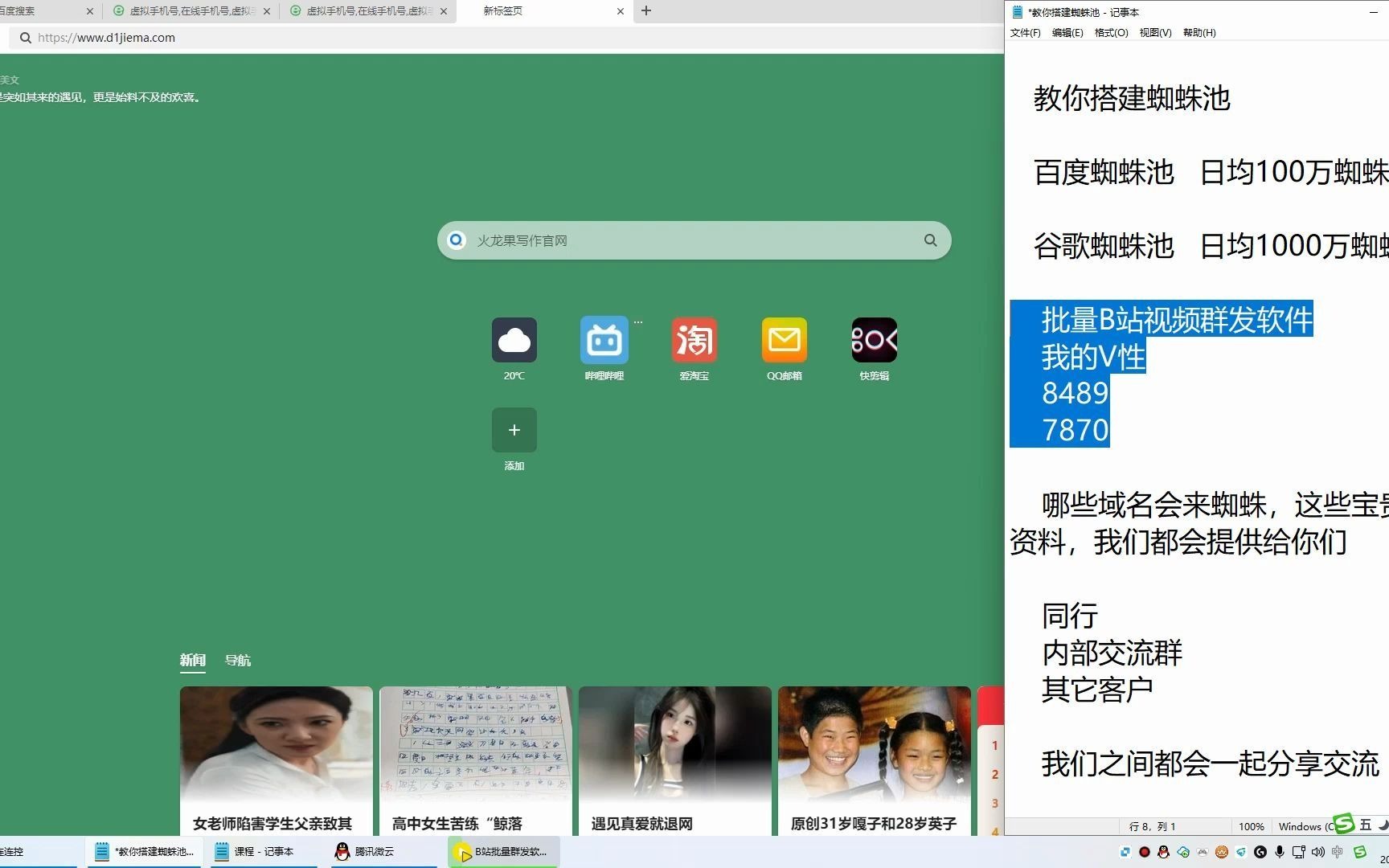Select the 新闻 tab
The image size is (1389, 868).
pyautogui.click(x=193, y=660)
